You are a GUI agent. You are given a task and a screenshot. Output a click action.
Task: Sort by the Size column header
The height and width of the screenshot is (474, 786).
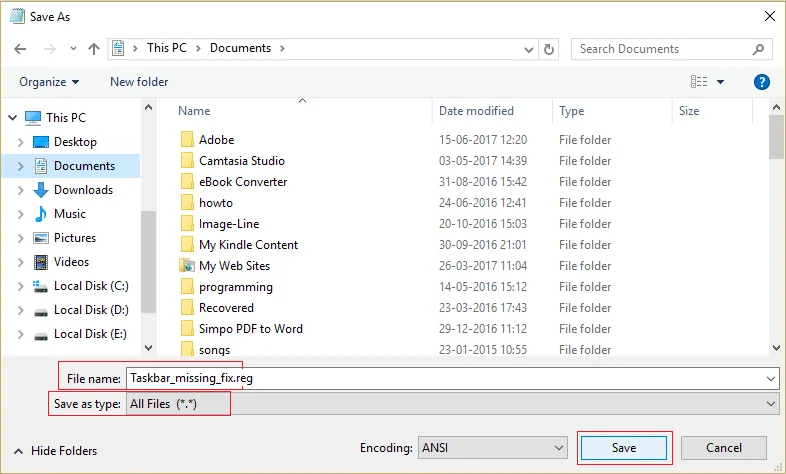click(x=689, y=111)
